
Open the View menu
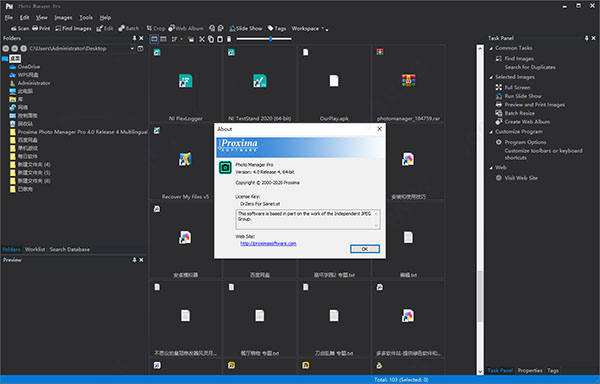tap(42, 18)
